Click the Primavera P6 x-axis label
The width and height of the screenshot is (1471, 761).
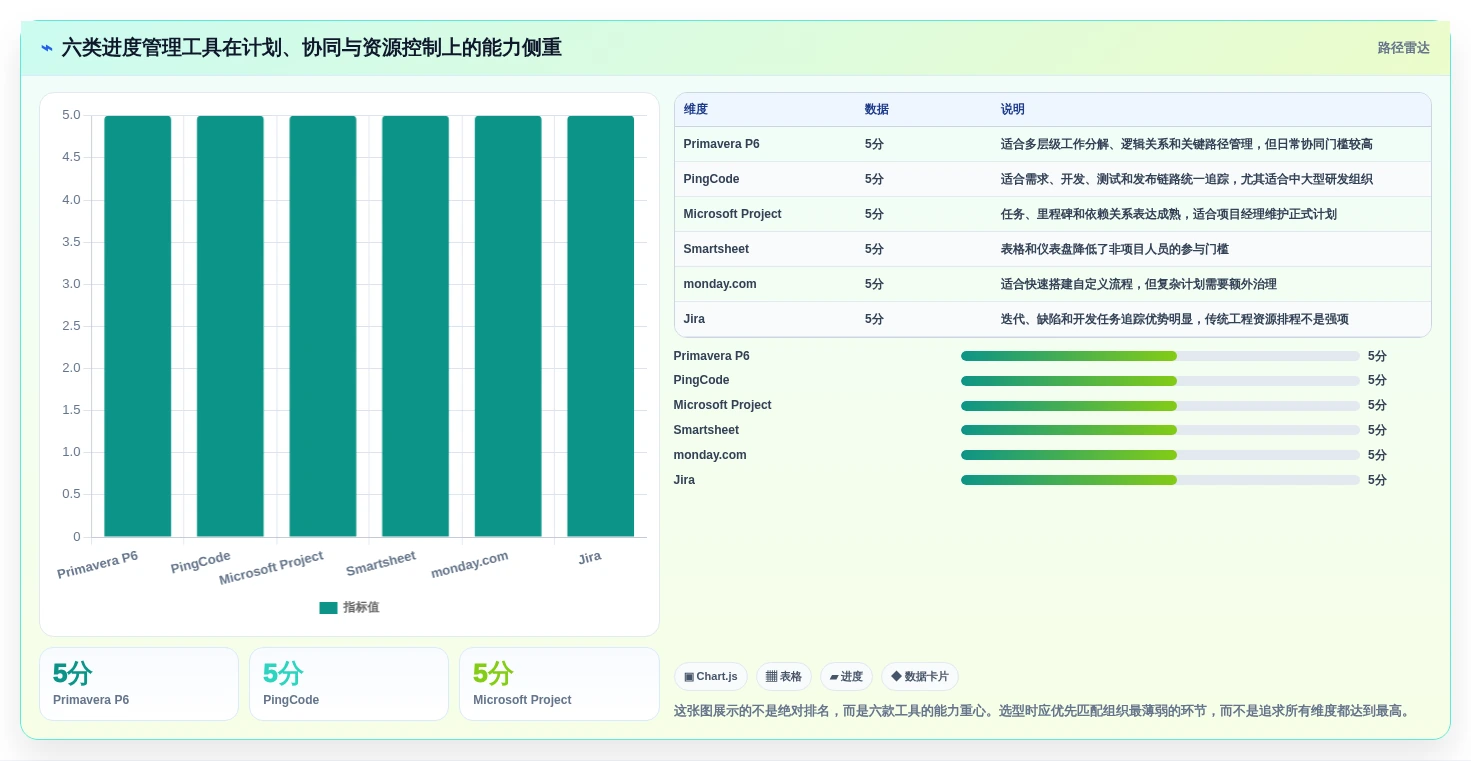pyautogui.click(x=98, y=565)
